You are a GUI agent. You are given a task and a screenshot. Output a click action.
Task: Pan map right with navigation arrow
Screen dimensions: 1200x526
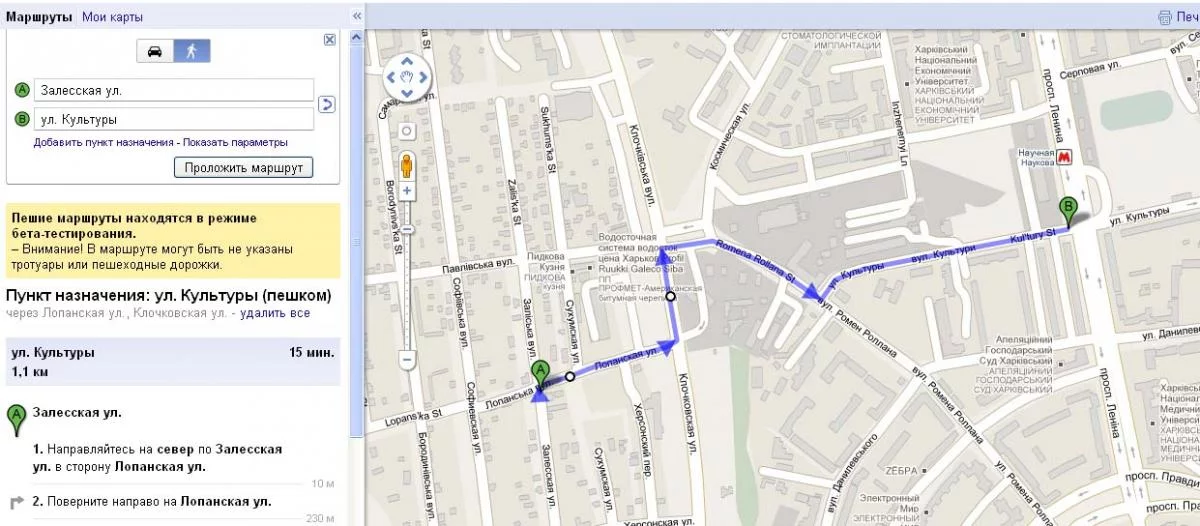[x=425, y=75]
